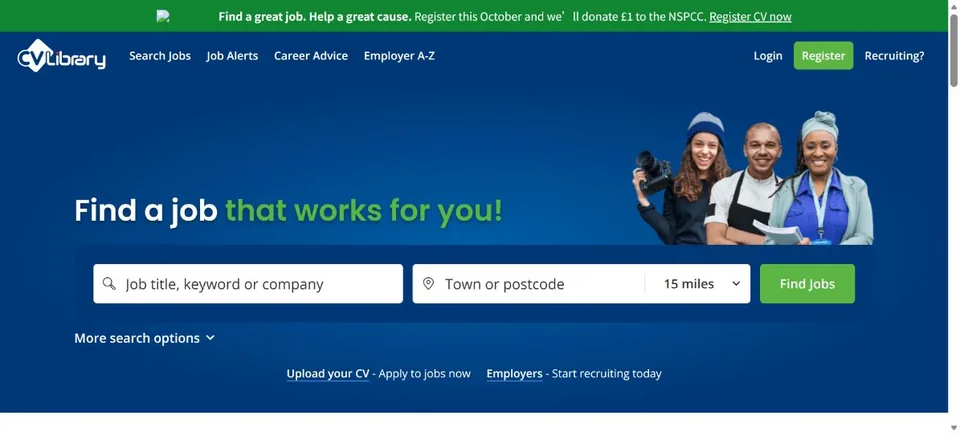Click the 'Find a job that works for you!' heading
The image size is (960, 435).
tap(288, 210)
